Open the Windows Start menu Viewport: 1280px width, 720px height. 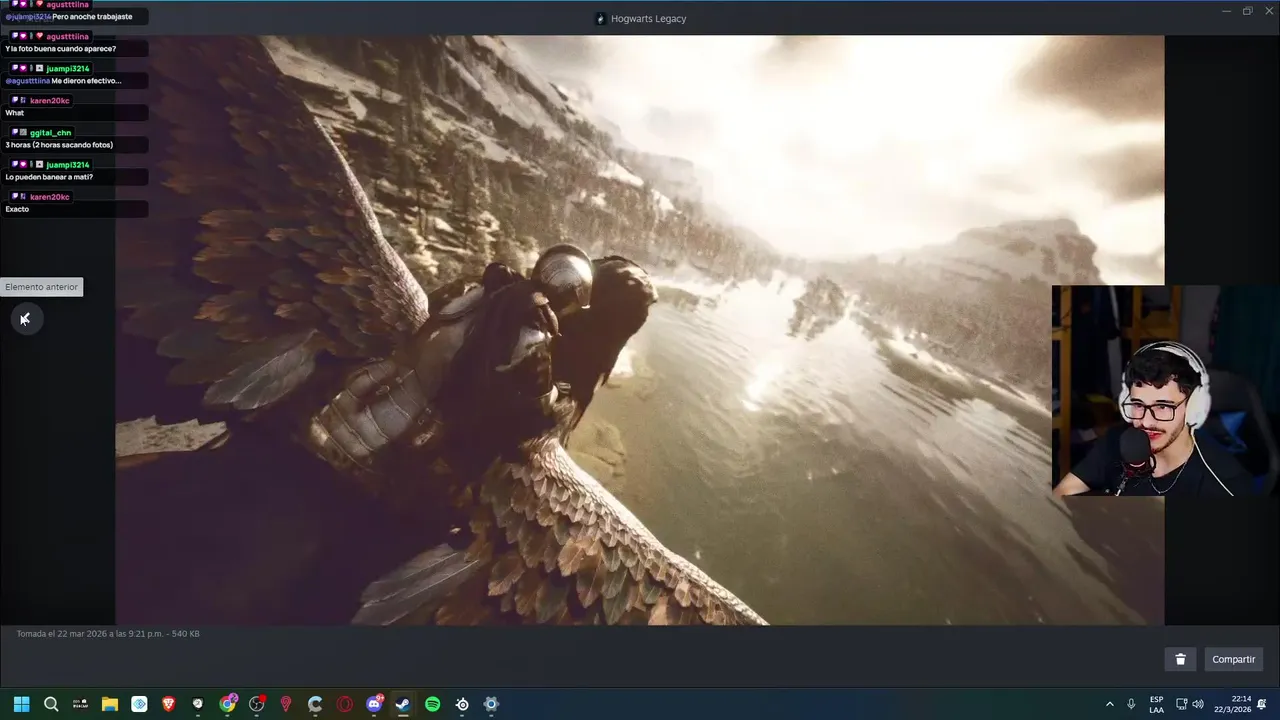click(x=22, y=704)
